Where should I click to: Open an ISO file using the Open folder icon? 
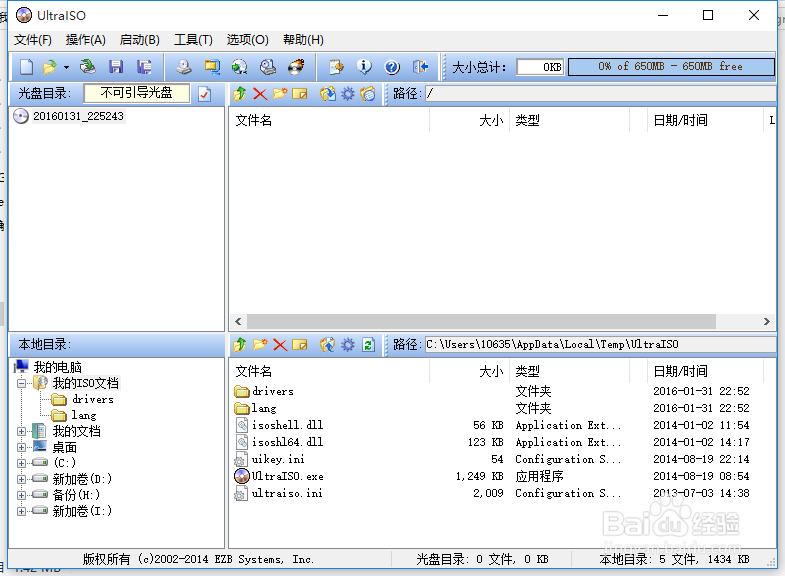[x=50, y=67]
